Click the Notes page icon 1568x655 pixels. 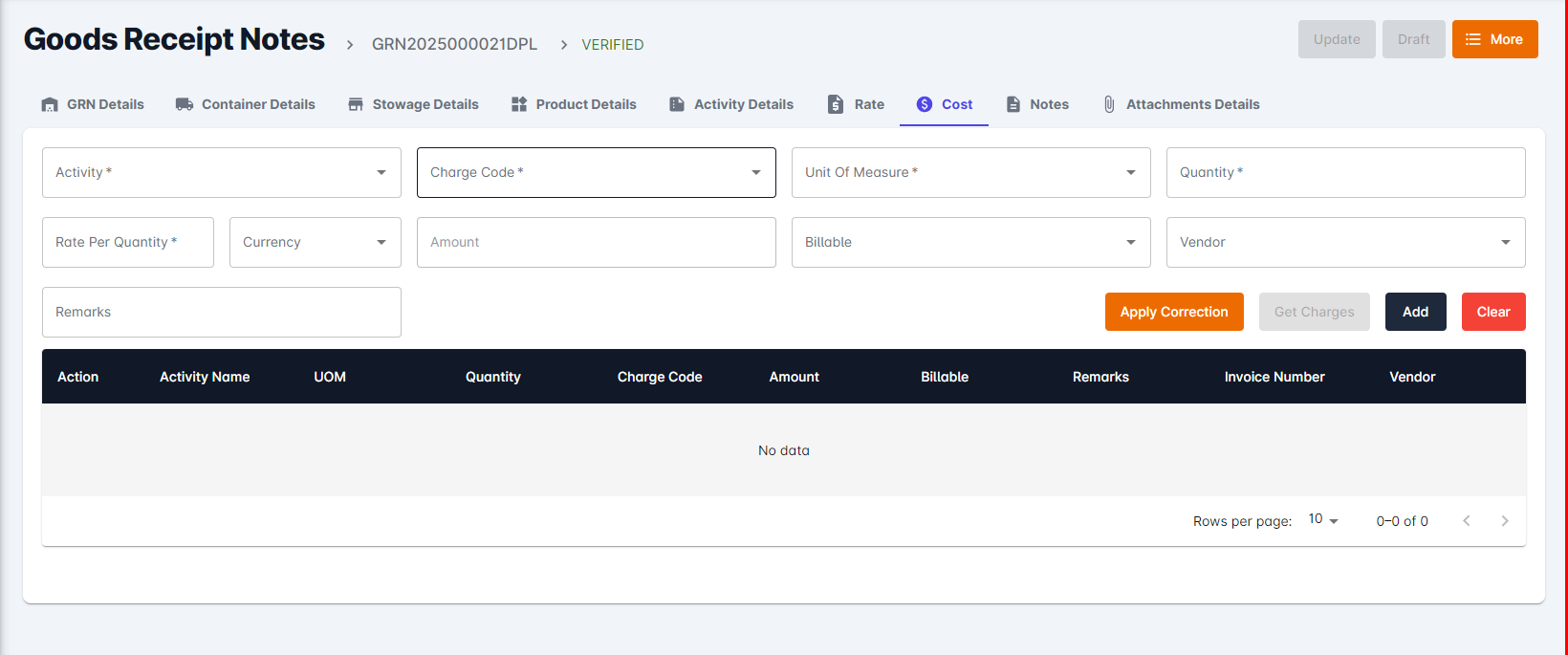pos(1013,104)
